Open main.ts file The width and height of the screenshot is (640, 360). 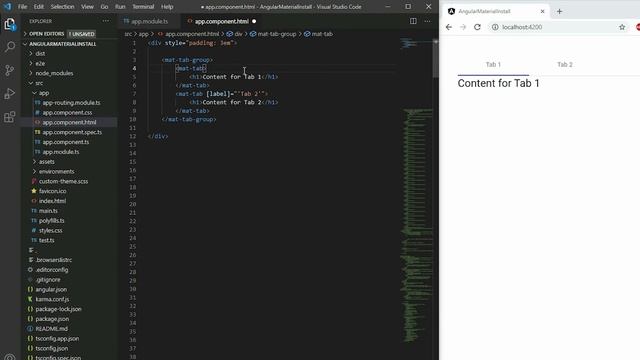click(48, 211)
